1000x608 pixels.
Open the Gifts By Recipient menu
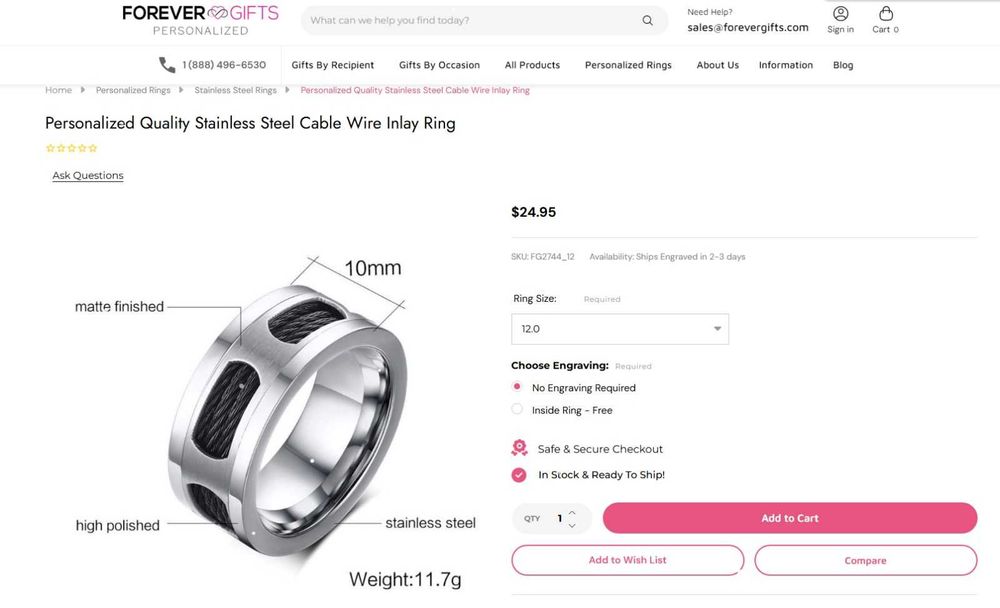point(332,65)
